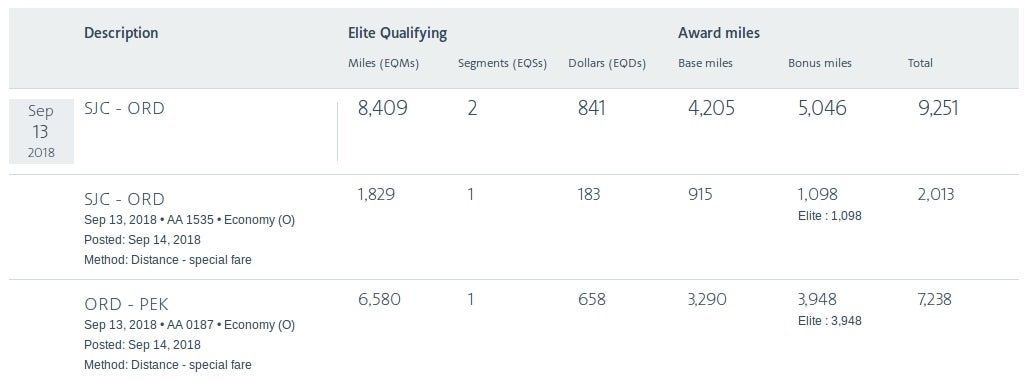Open the SJC - ORD segment detail title
The height and width of the screenshot is (381, 1028).
pyautogui.click(x=124, y=199)
